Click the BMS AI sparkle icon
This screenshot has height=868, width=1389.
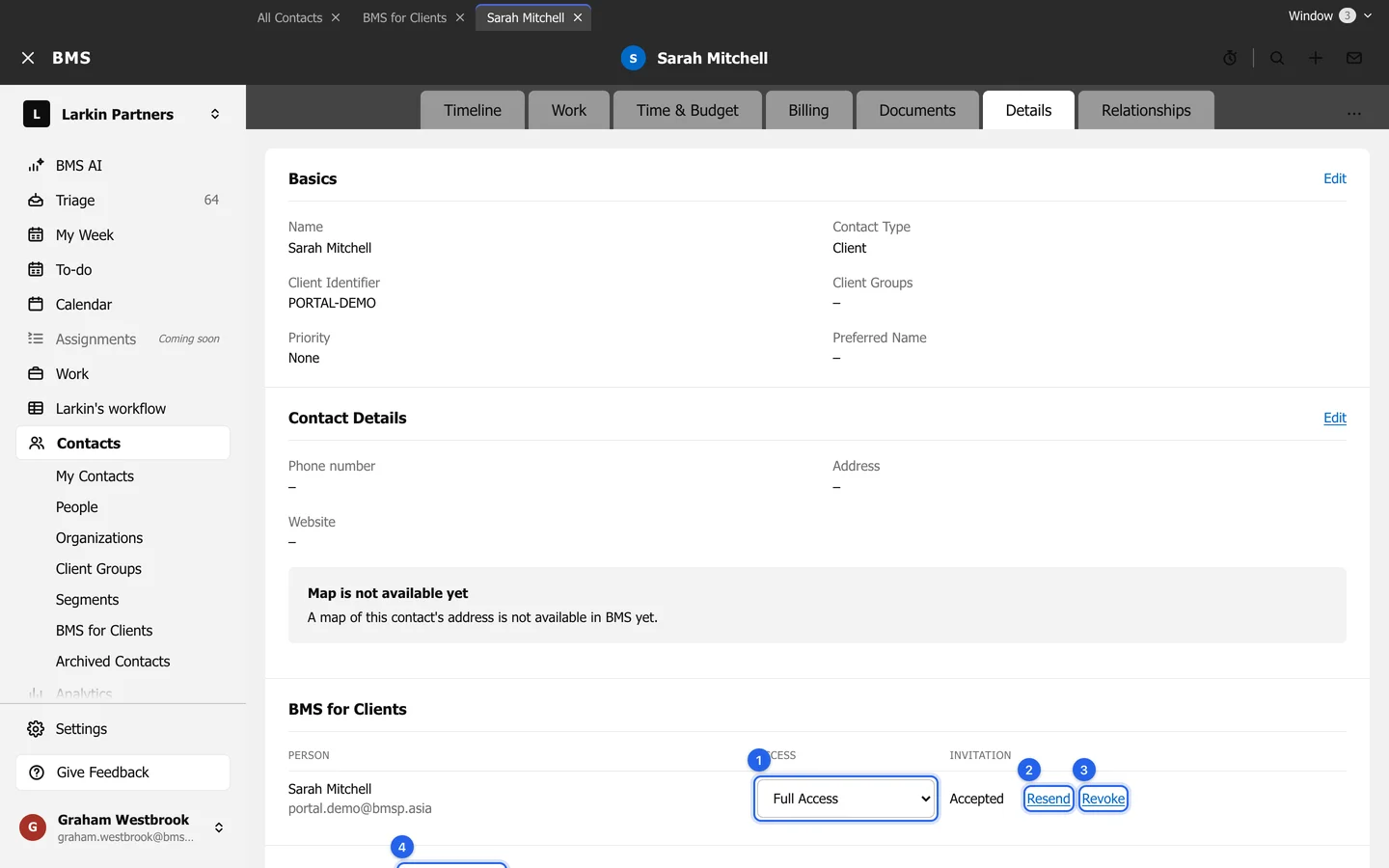(36, 165)
